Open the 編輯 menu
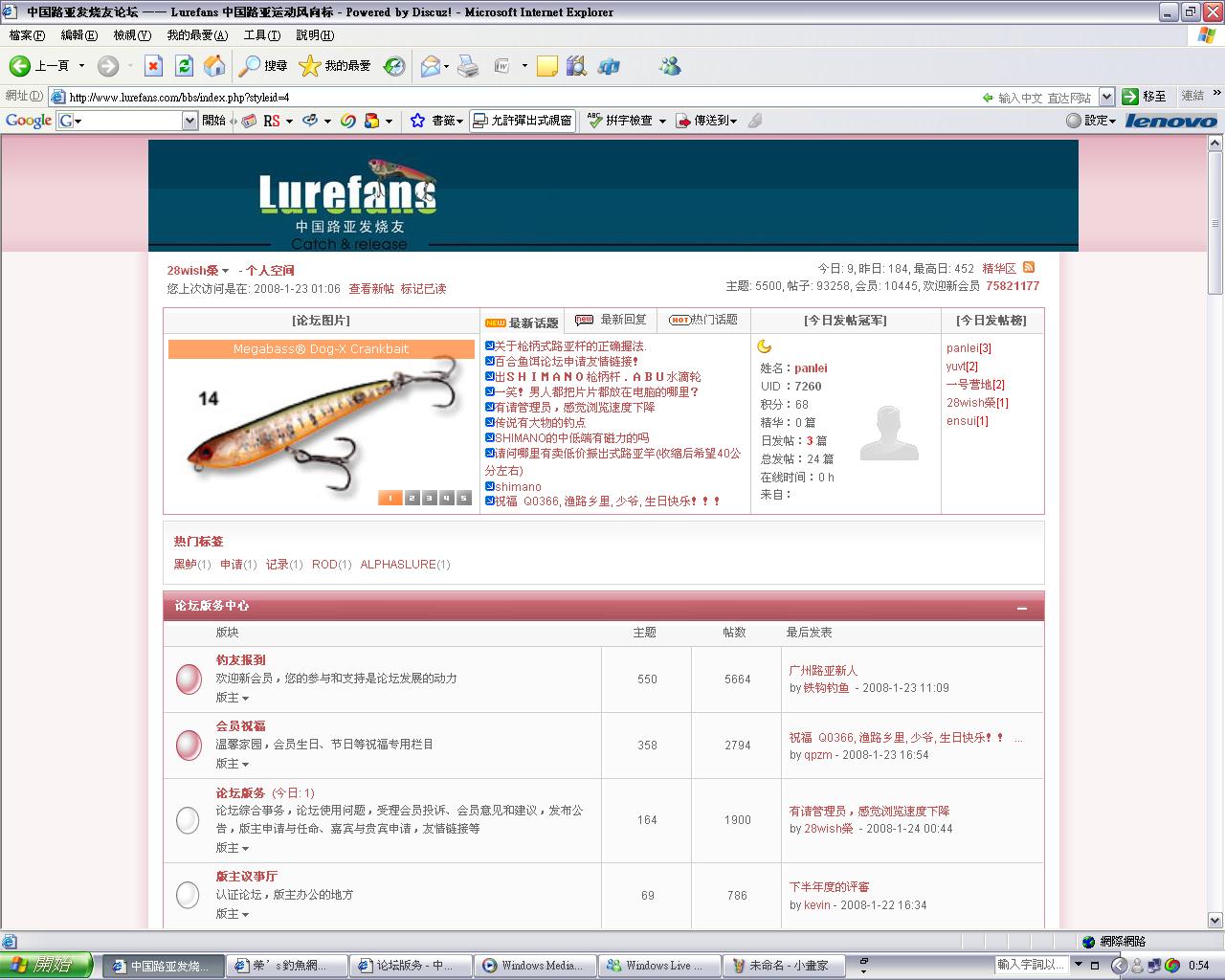This screenshot has height=980, width=1225. click(x=78, y=35)
